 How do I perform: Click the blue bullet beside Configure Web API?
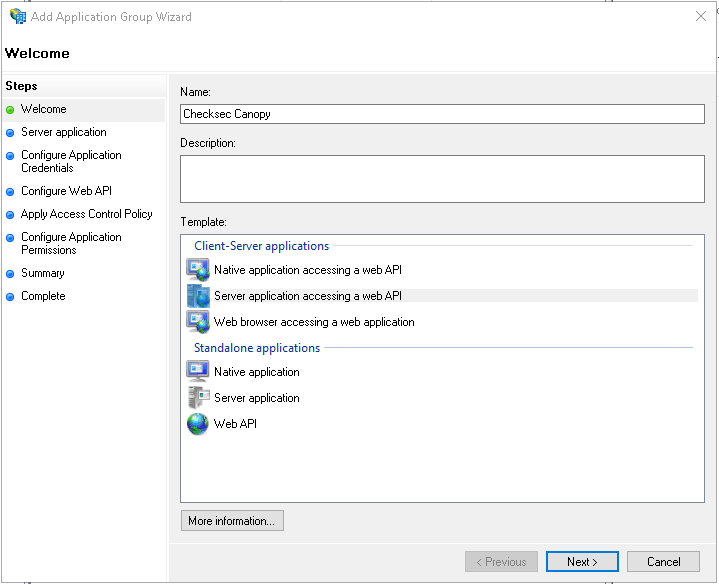[10, 192]
